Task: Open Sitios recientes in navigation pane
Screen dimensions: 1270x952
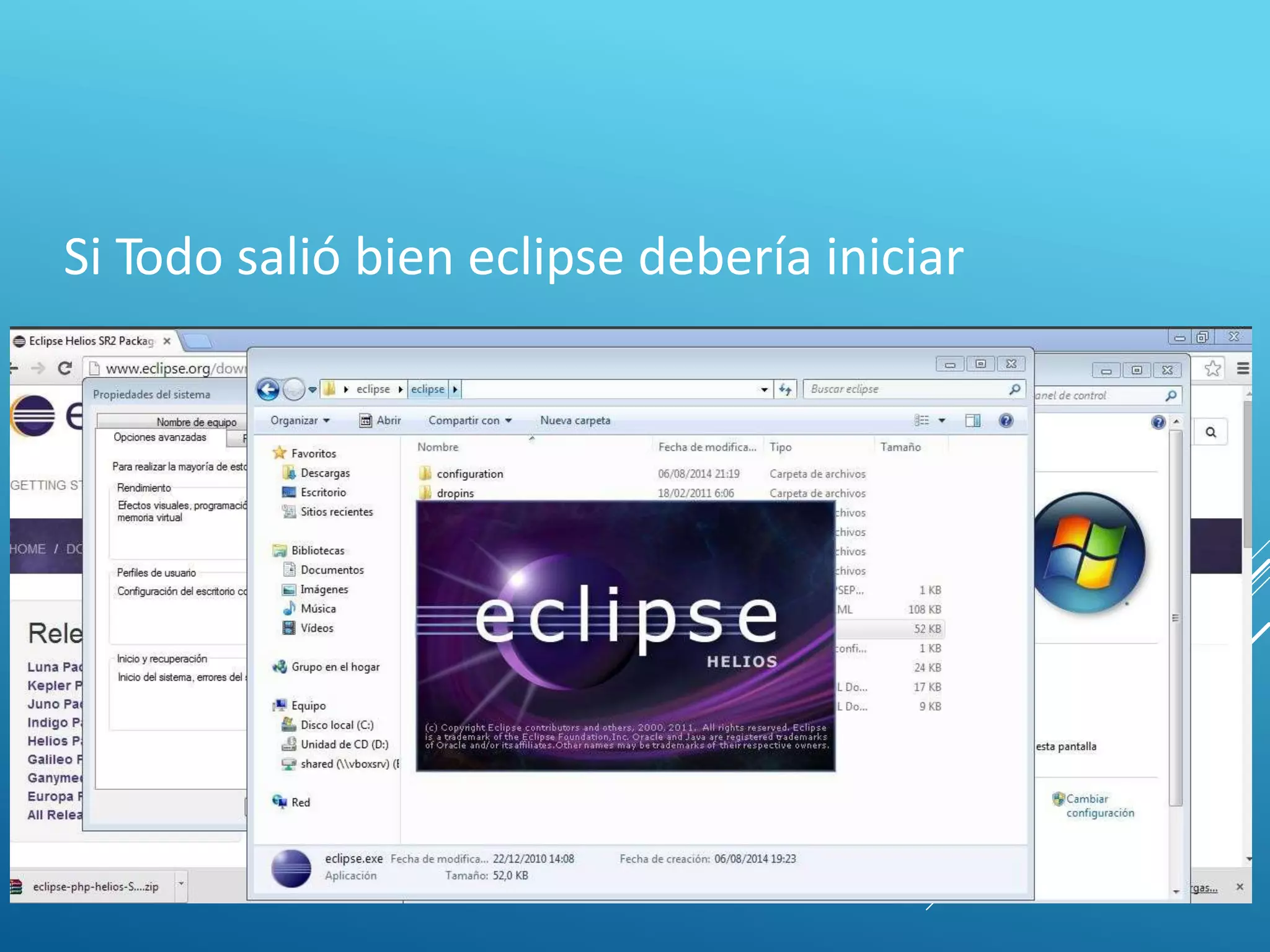Action: pos(328,511)
